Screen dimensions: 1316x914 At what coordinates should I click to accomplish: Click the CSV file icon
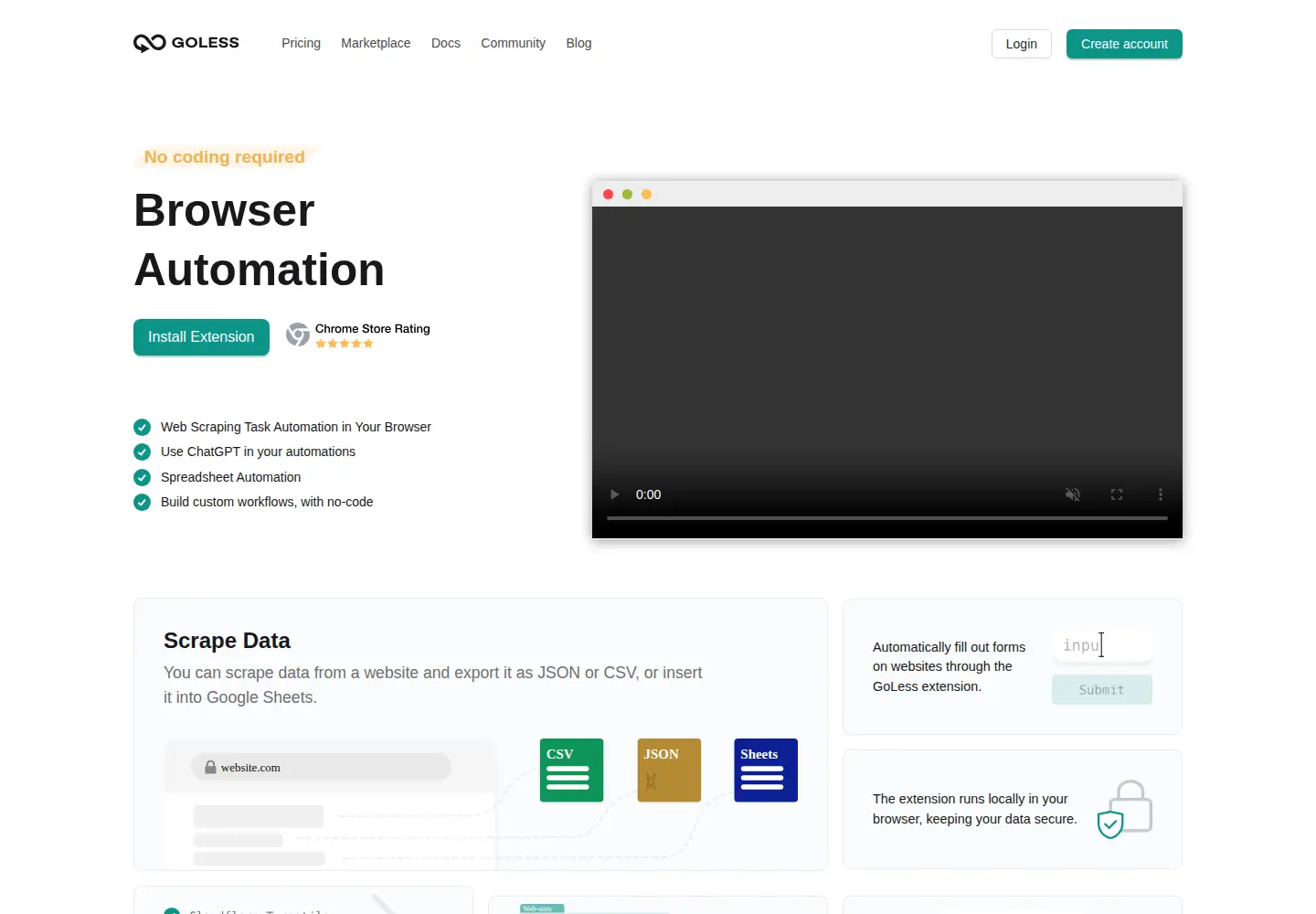coord(571,771)
